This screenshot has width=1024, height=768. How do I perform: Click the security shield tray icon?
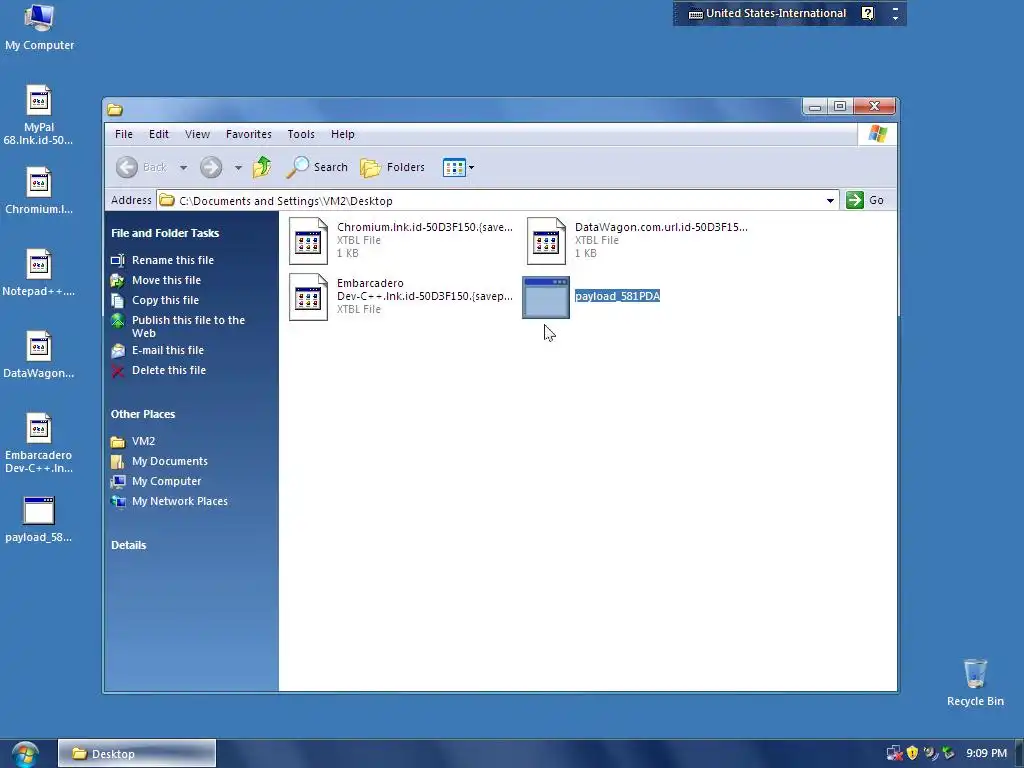[912, 754]
